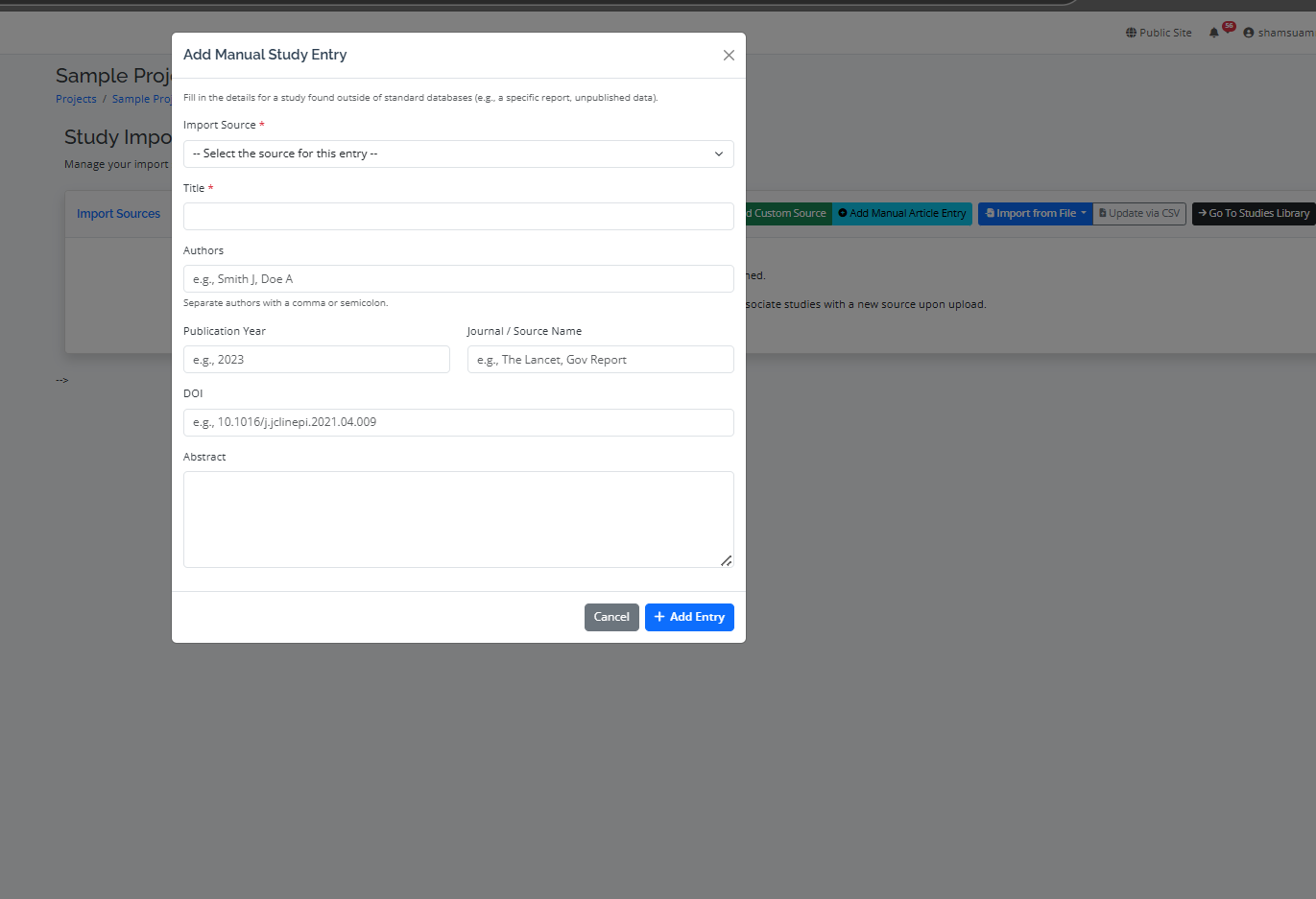Expand the Import from File dropdown caret
This screenshot has height=899, width=1316.
(x=1084, y=213)
